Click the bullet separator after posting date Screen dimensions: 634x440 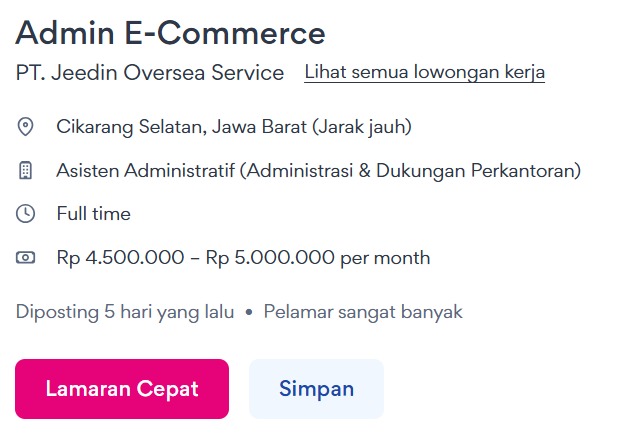click(249, 312)
